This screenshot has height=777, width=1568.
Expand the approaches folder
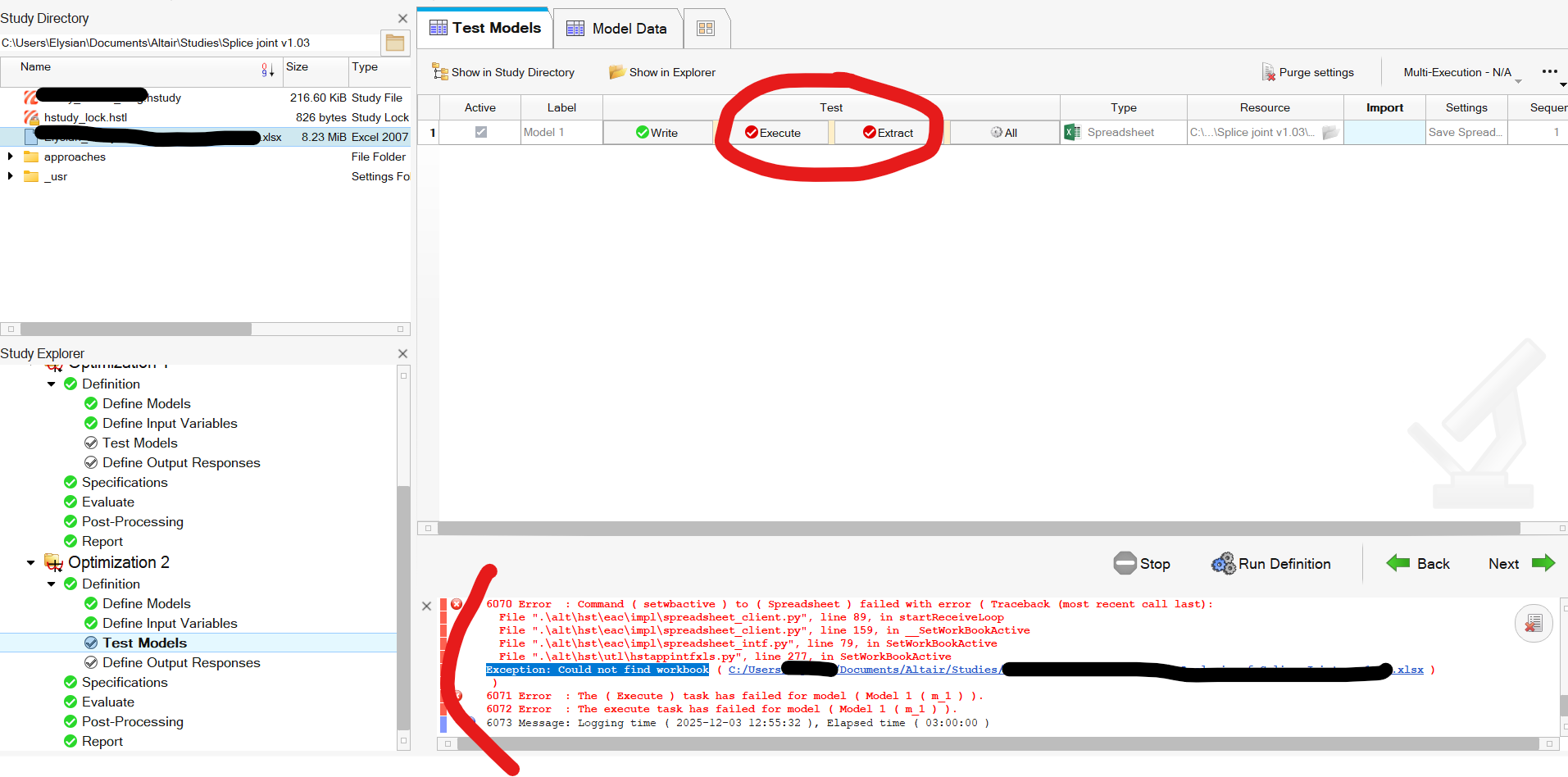click(10, 157)
